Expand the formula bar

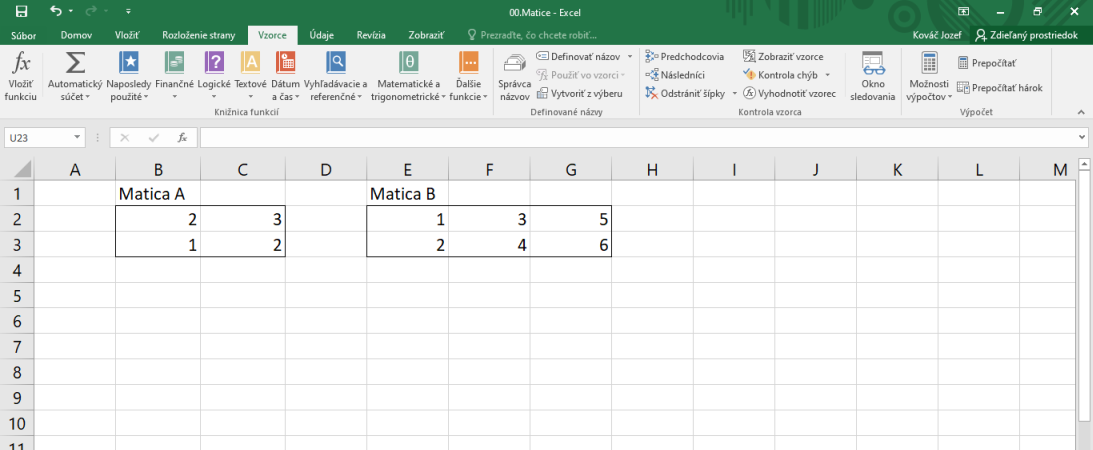[1081, 137]
